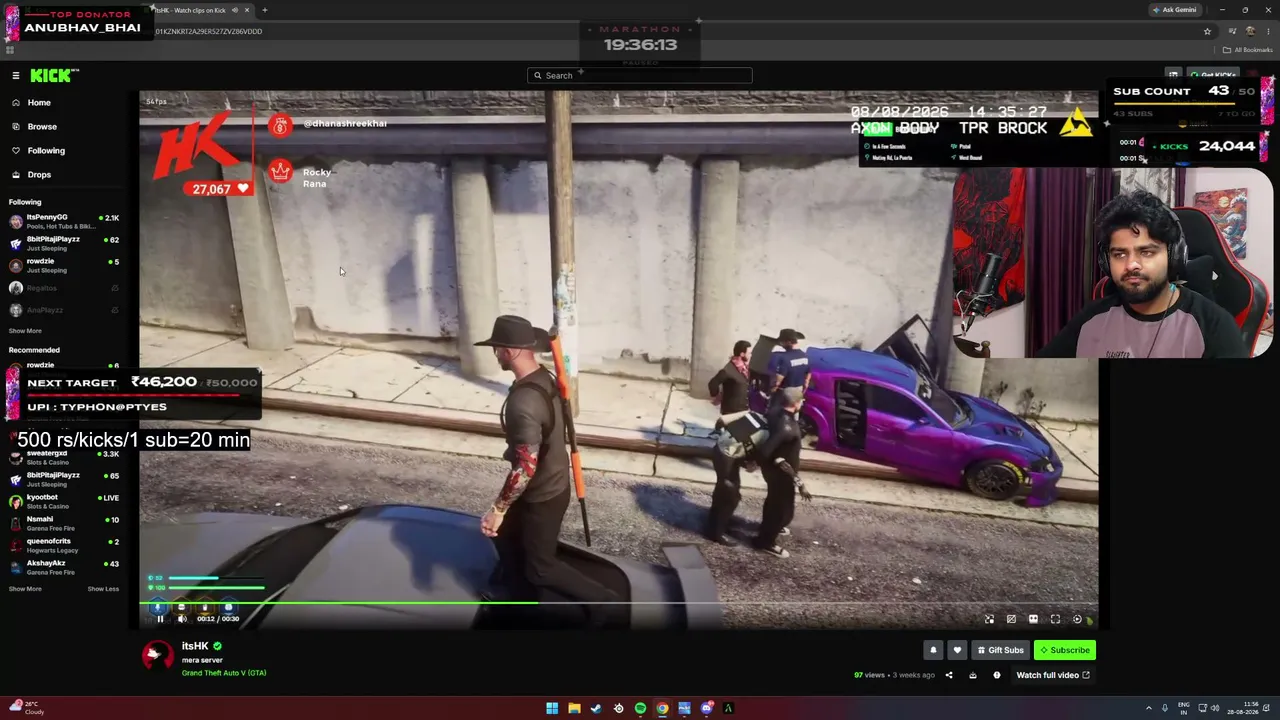Image resolution: width=1280 pixels, height=720 pixels.
Task: Open the taskbar volume control
Action: click(1216, 709)
